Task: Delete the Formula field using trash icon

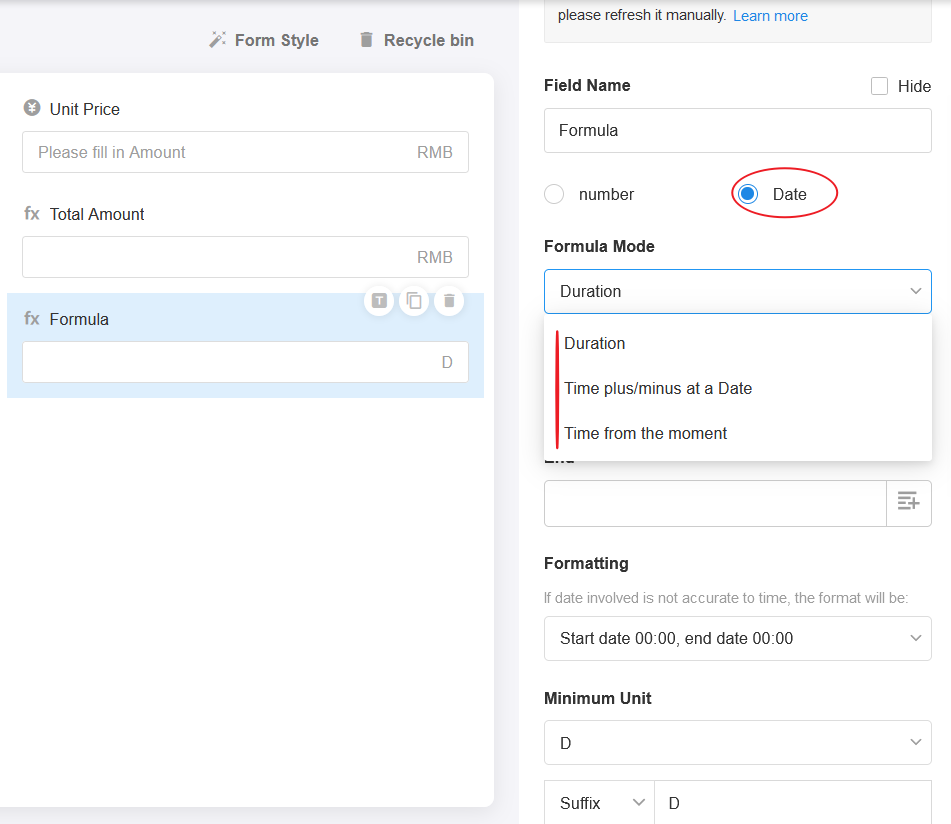Action: click(x=449, y=300)
